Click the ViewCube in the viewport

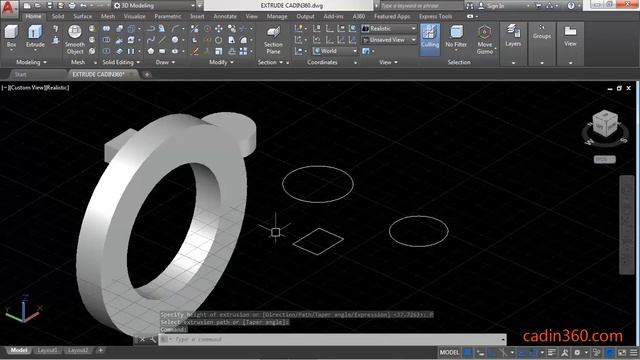point(604,122)
